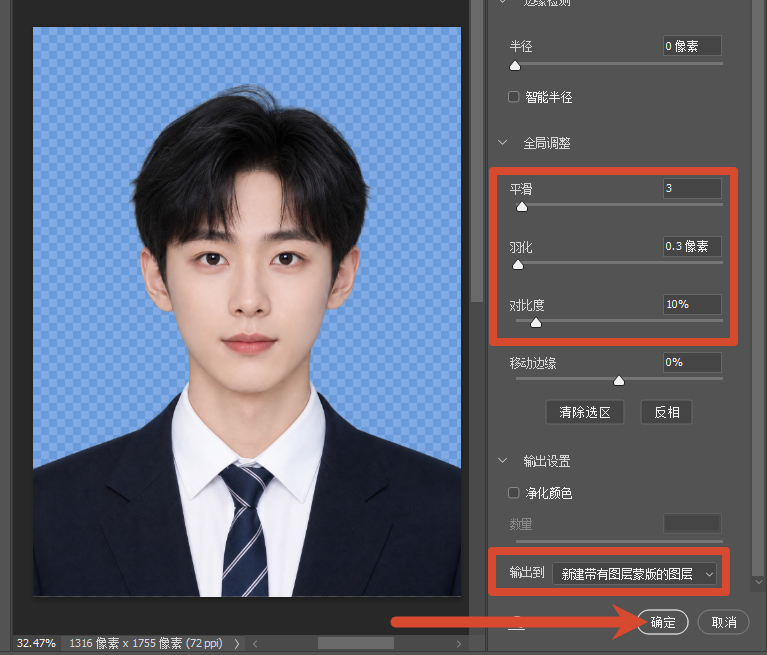This screenshot has height=655, width=767.
Task: Click the portrait photo preview
Action: [x=247, y=312]
